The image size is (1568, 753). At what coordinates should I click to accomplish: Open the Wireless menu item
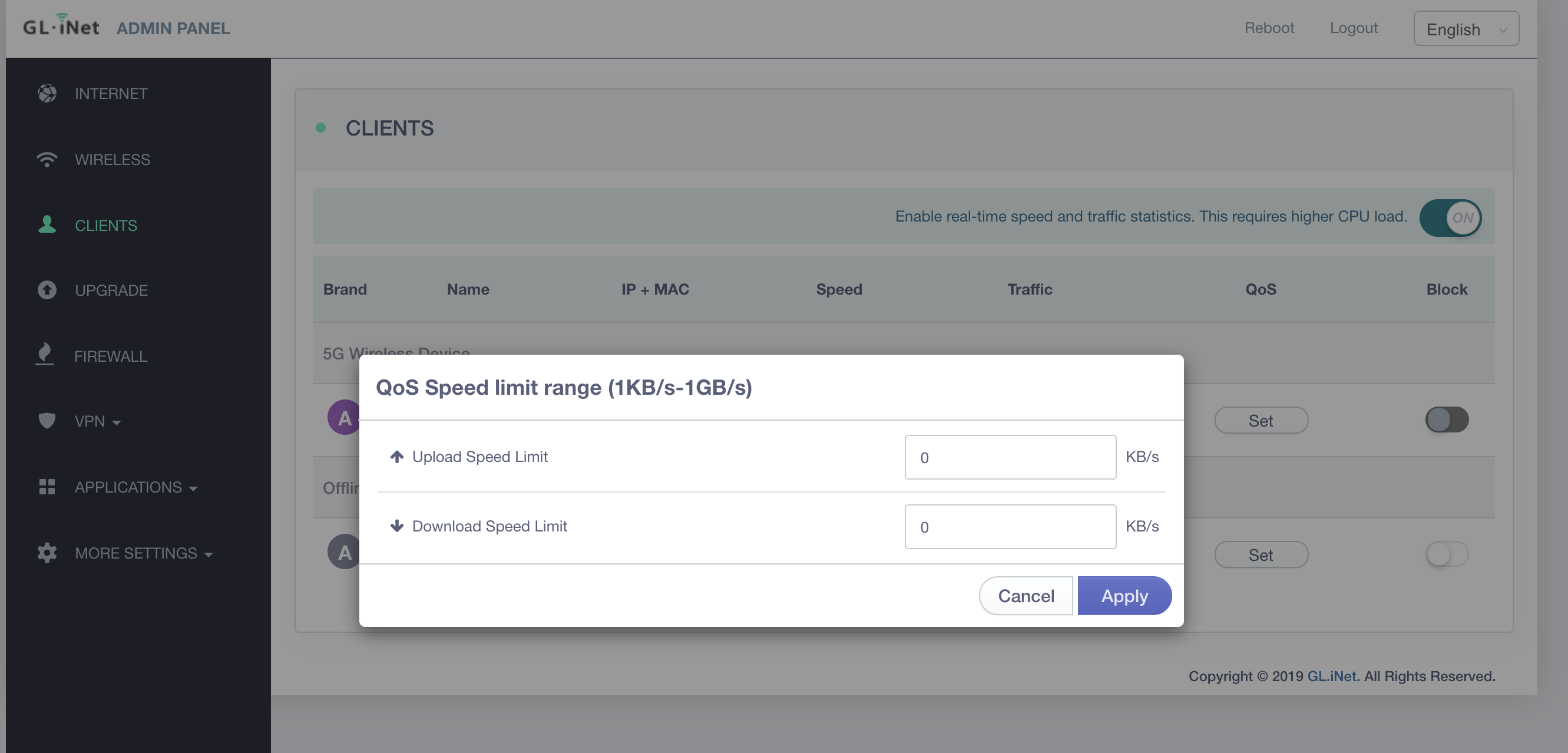(x=112, y=160)
